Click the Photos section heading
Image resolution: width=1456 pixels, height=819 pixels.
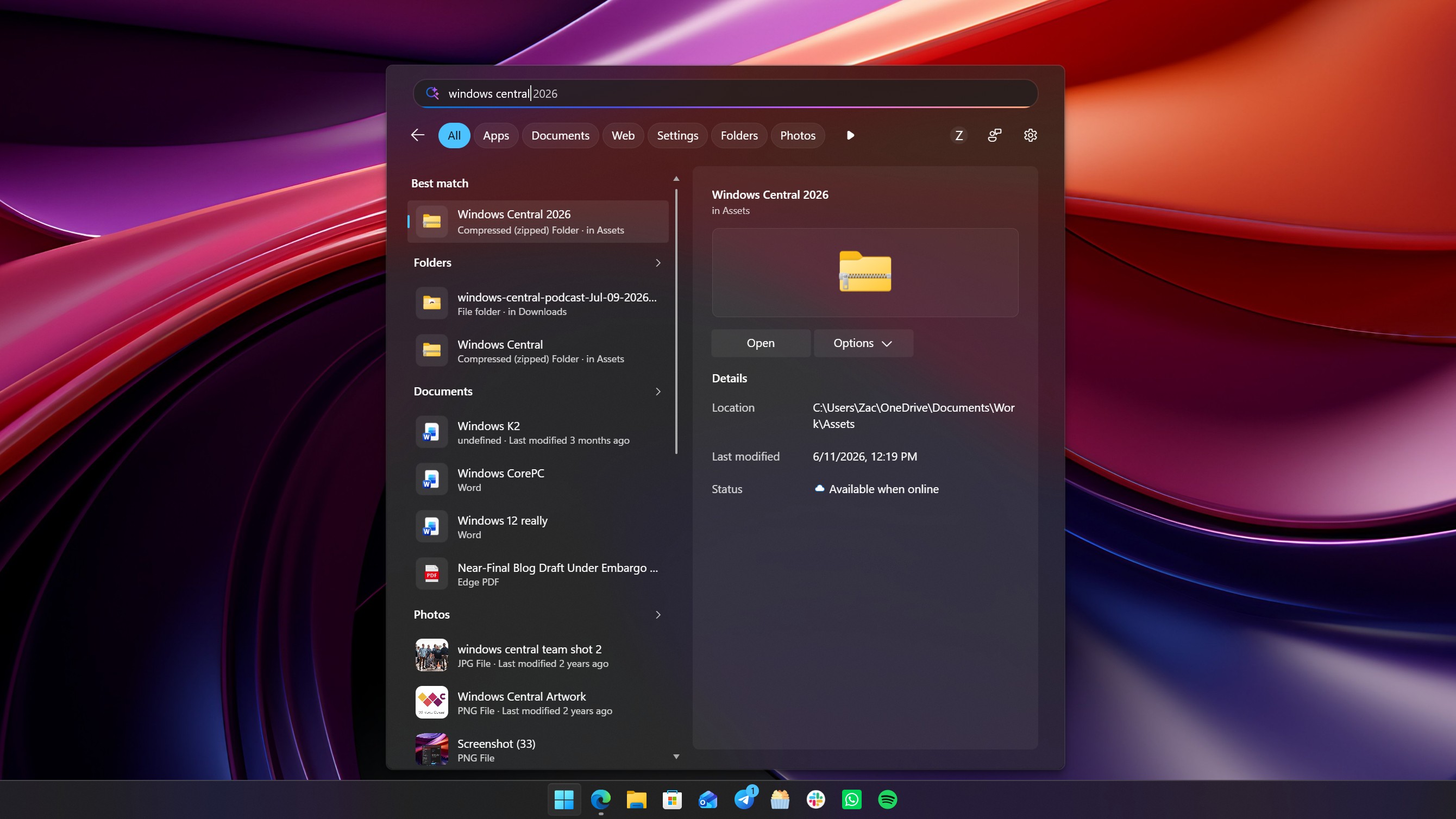[432, 615]
